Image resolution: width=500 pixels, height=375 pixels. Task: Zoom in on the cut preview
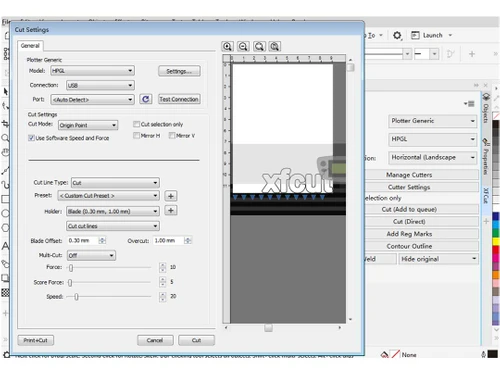pyautogui.click(x=227, y=46)
